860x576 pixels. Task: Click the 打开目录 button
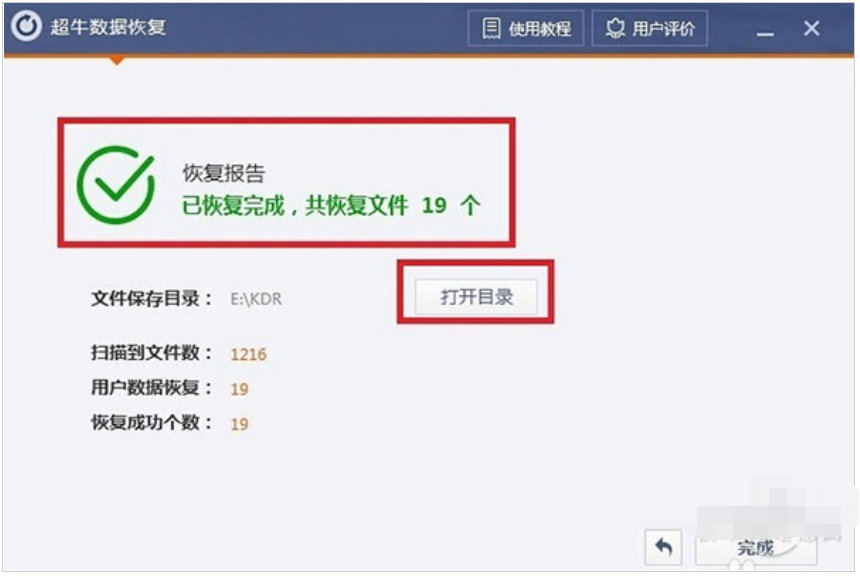[x=476, y=297]
